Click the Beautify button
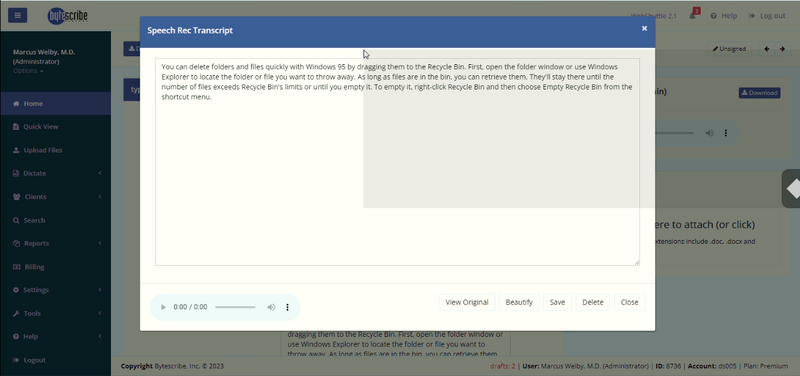 click(519, 302)
